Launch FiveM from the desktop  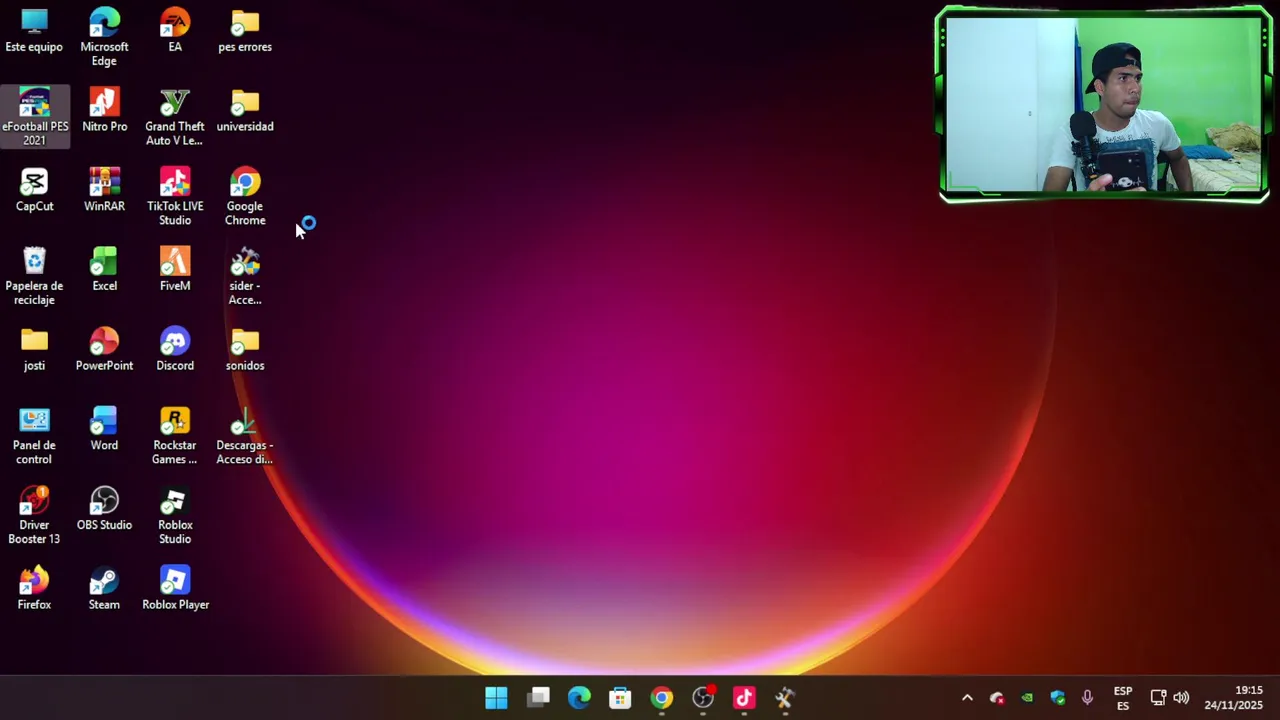175,270
